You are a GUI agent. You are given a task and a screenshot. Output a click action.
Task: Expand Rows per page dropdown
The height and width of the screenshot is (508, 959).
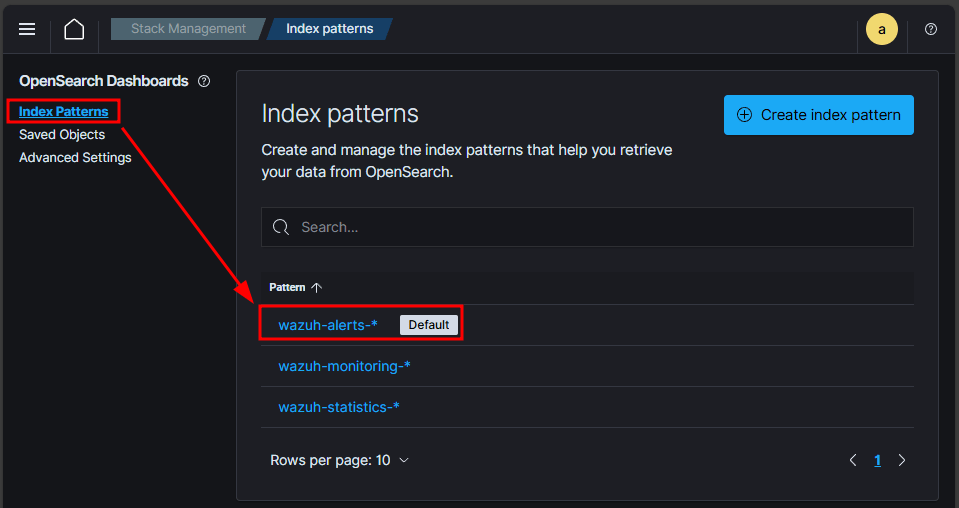pos(340,460)
